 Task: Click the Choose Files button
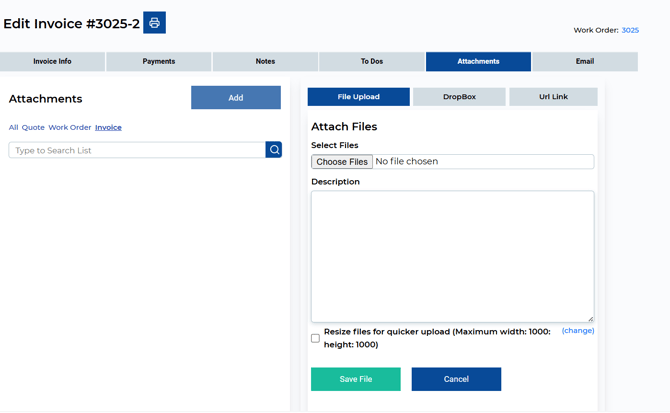(342, 162)
